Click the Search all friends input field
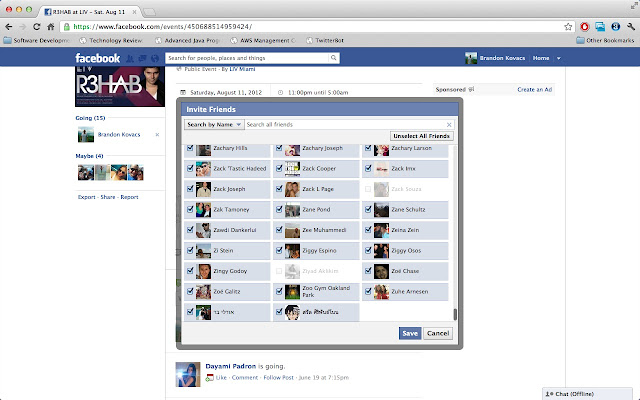The image size is (640, 400). coord(345,124)
